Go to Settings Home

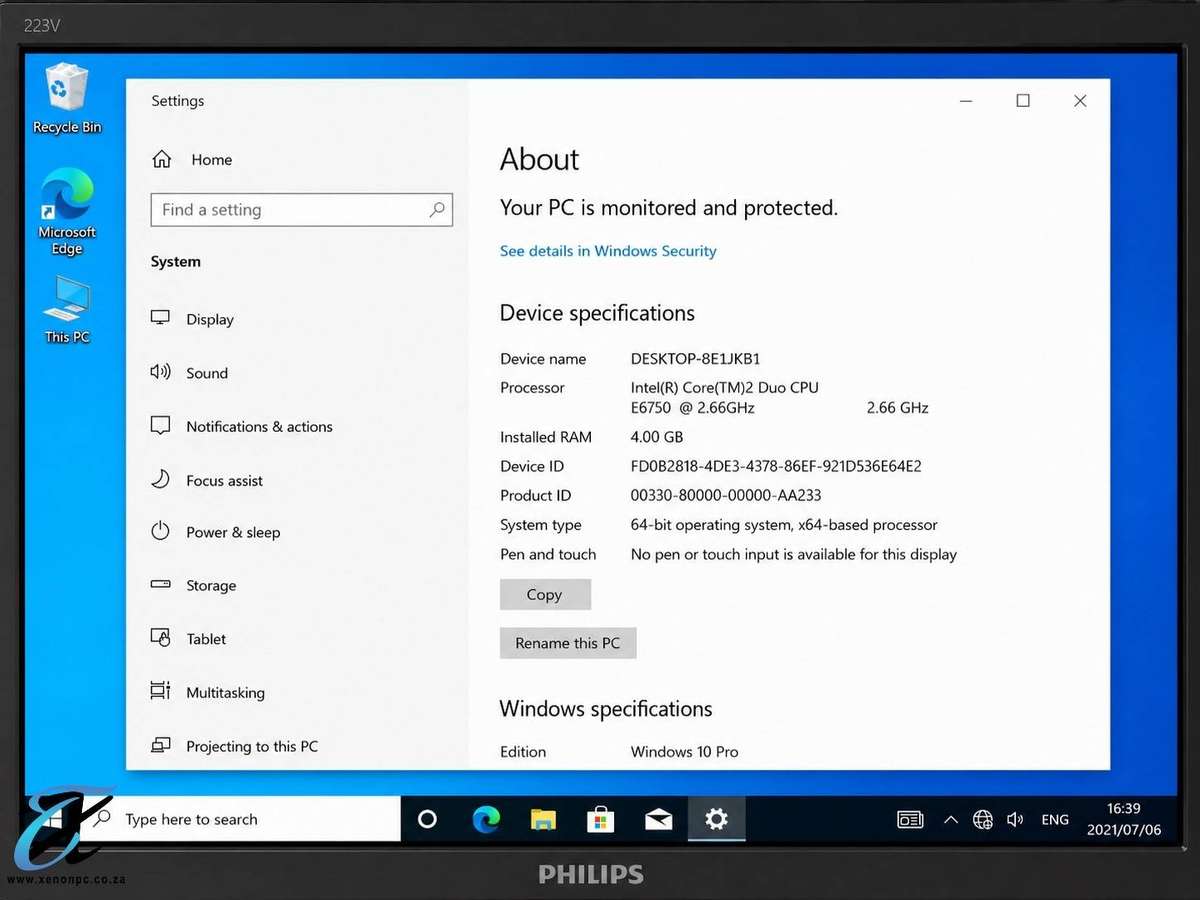(192, 160)
